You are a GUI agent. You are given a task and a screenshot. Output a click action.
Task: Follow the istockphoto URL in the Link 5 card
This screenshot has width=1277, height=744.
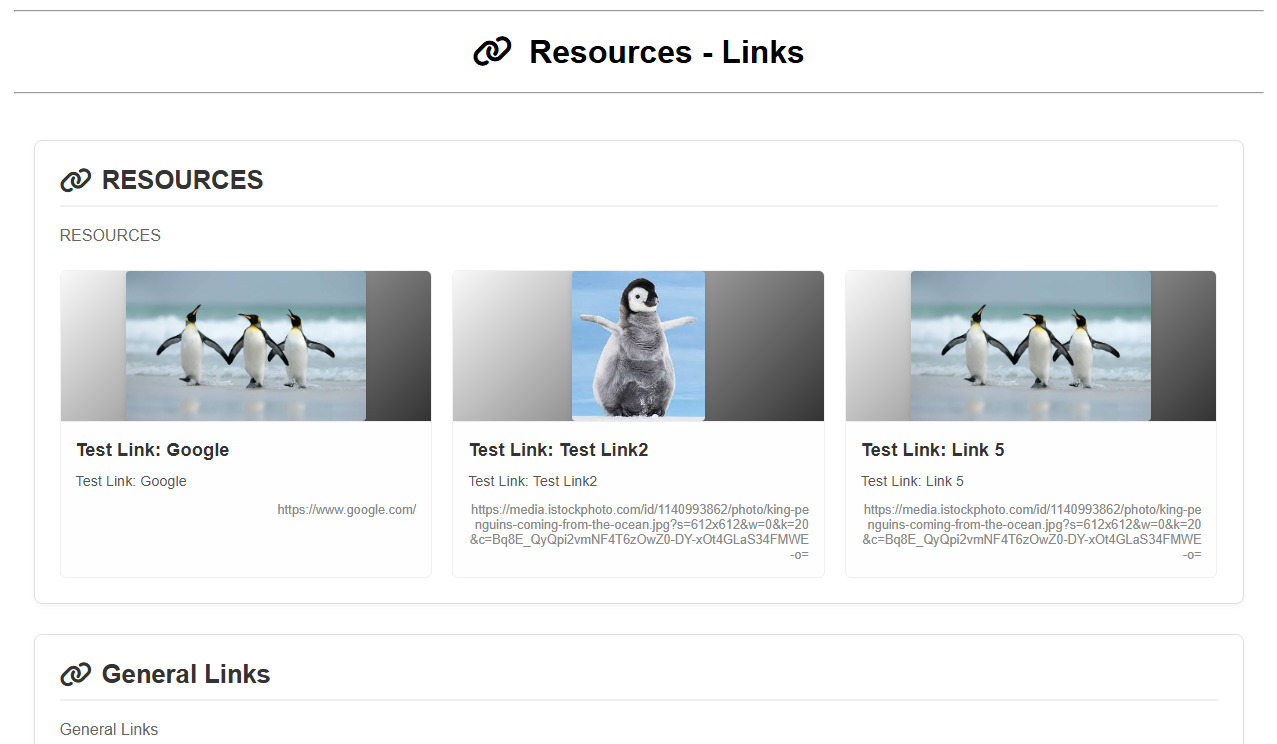click(x=1032, y=531)
